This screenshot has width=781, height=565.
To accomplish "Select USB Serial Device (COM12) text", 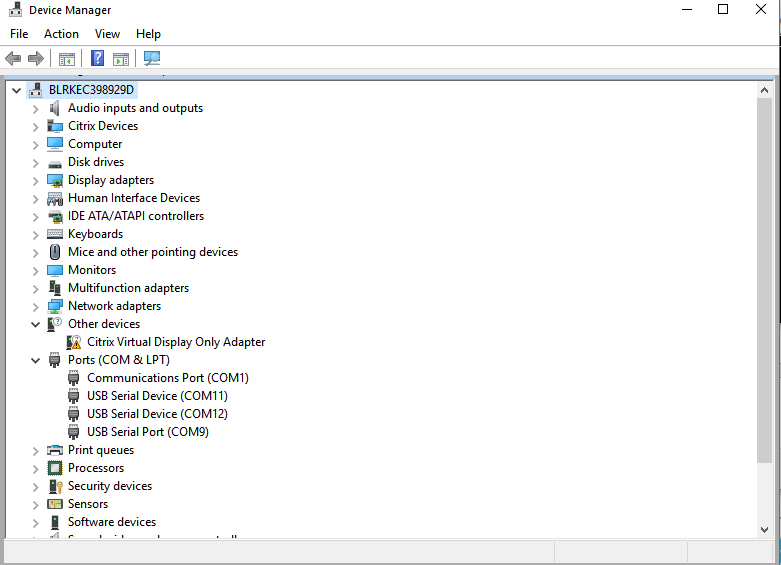I will 157,414.
